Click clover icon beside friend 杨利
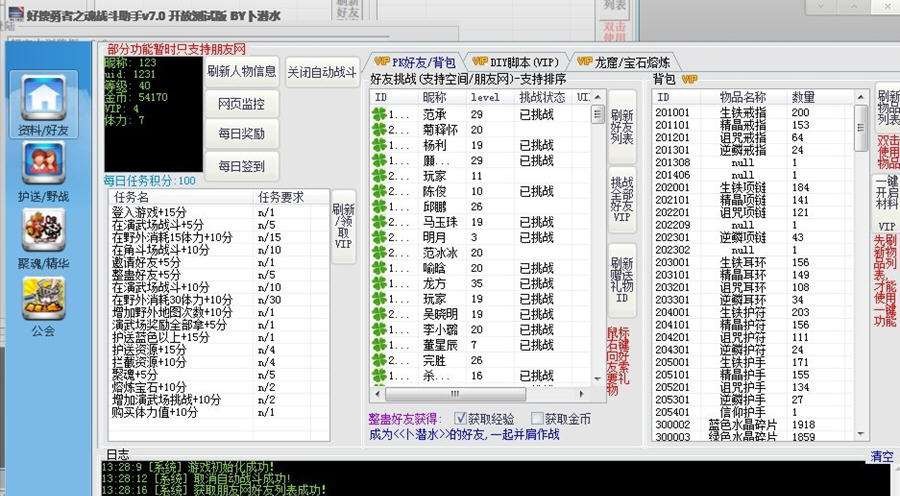 [379, 145]
